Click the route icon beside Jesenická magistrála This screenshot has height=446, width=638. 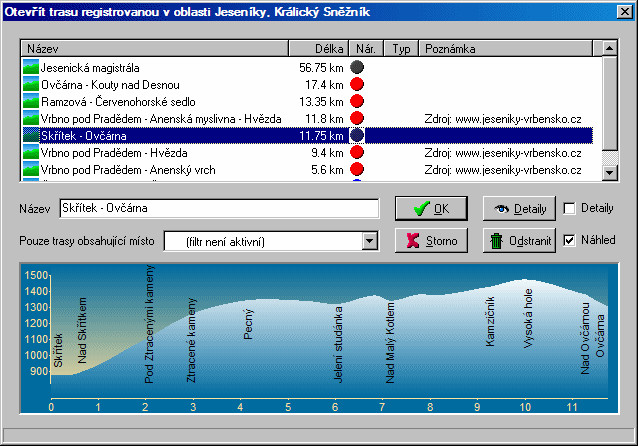(31, 67)
